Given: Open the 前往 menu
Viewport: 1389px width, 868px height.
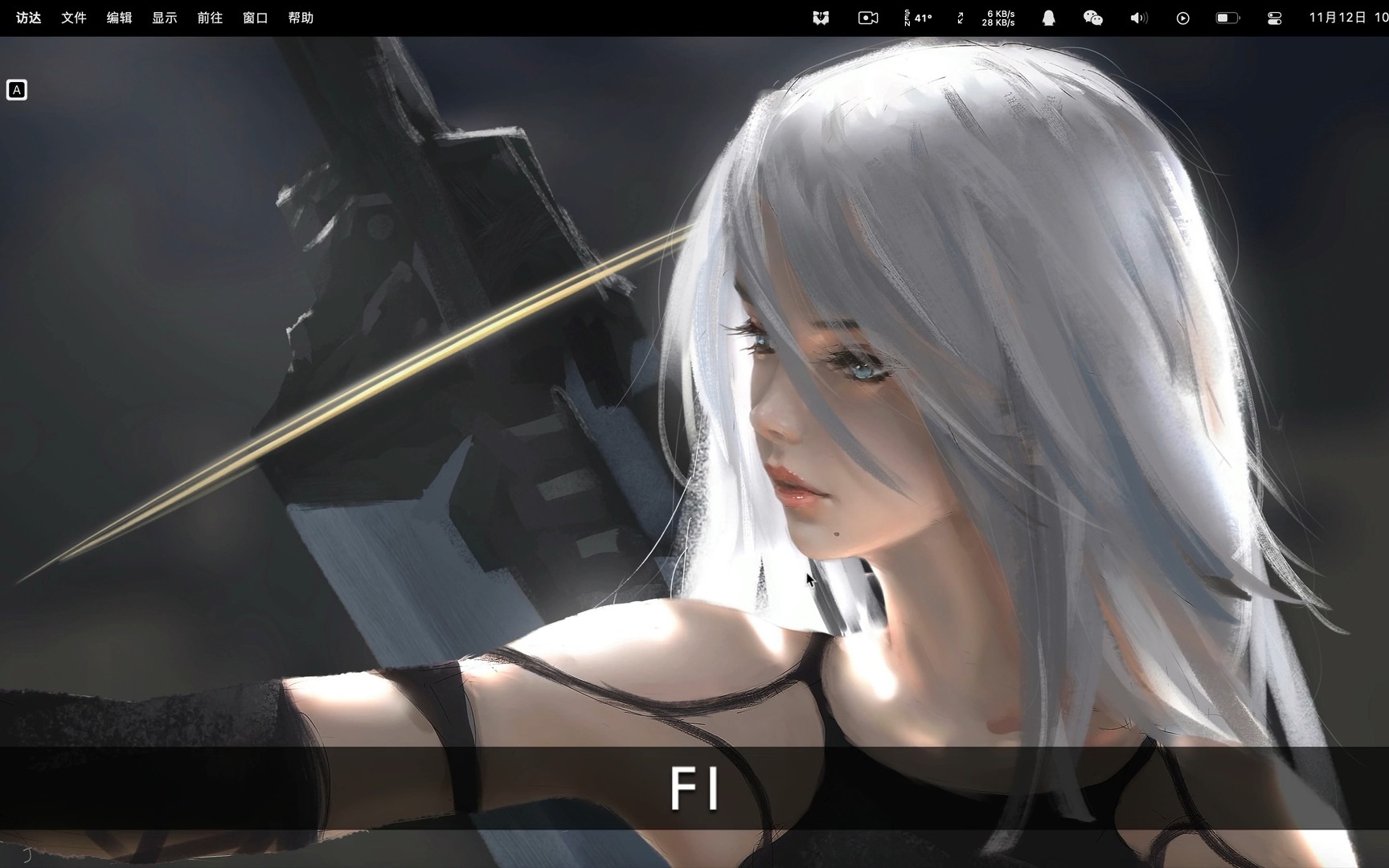Looking at the screenshot, I should click(x=210, y=18).
